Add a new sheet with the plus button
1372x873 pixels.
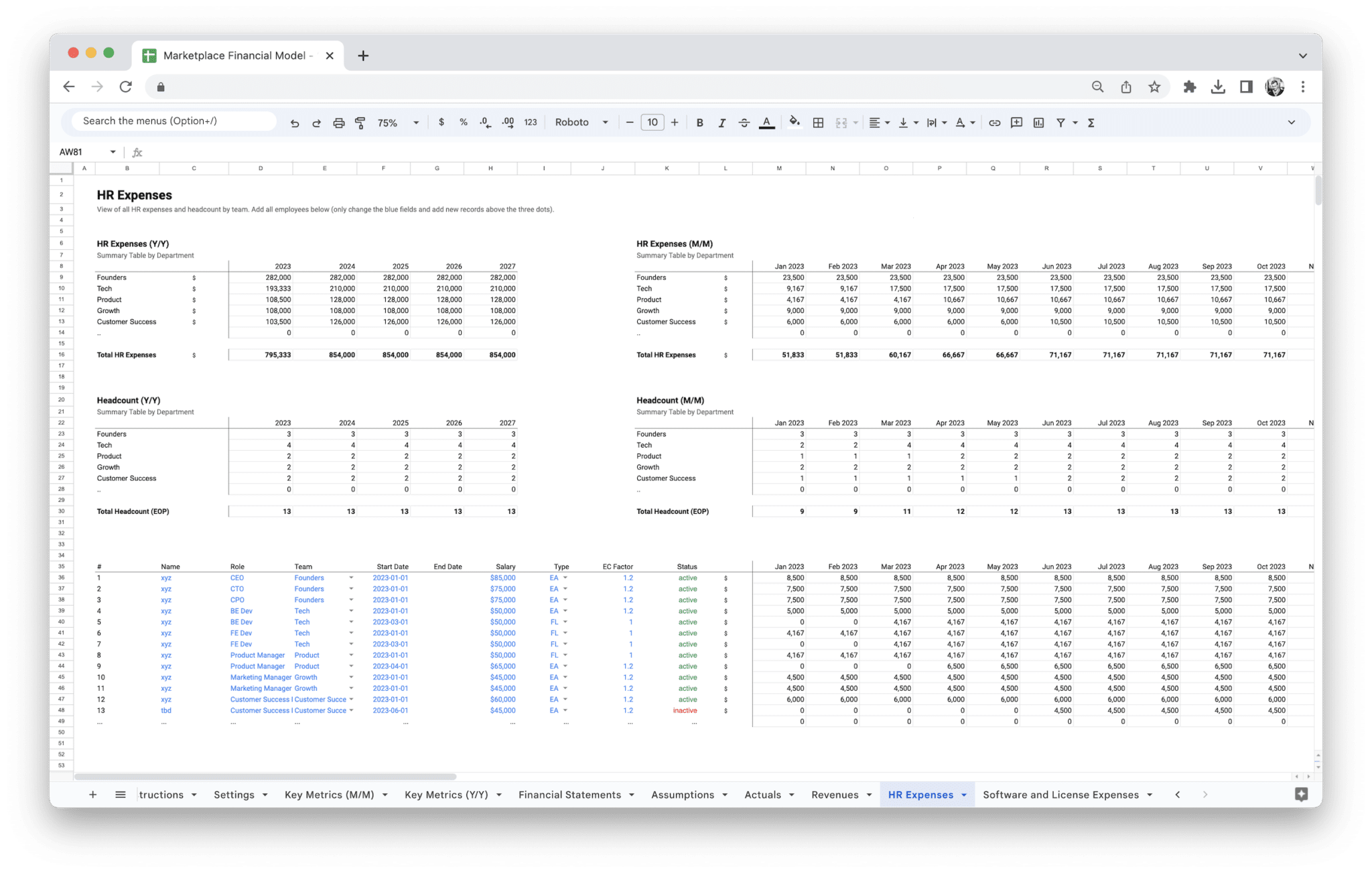(x=93, y=795)
